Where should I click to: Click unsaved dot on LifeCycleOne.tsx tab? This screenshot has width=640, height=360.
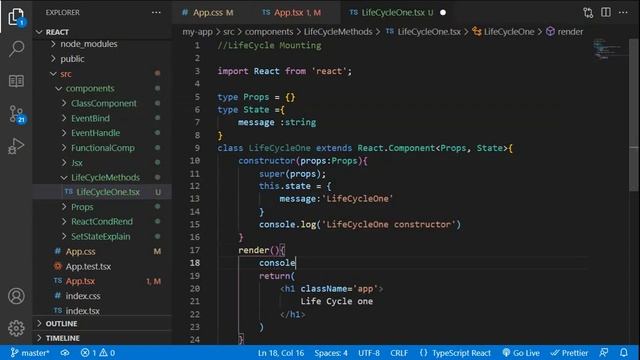click(x=443, y=13)
